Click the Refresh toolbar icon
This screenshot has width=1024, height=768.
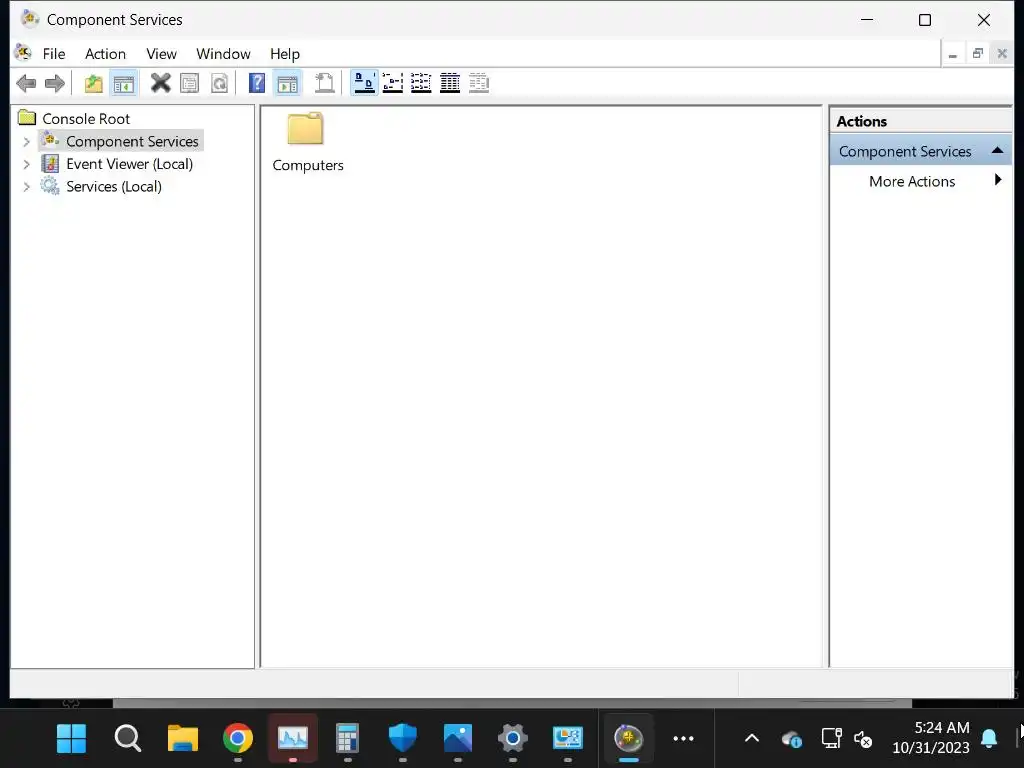pyautogui.click(x=219, y=83)
